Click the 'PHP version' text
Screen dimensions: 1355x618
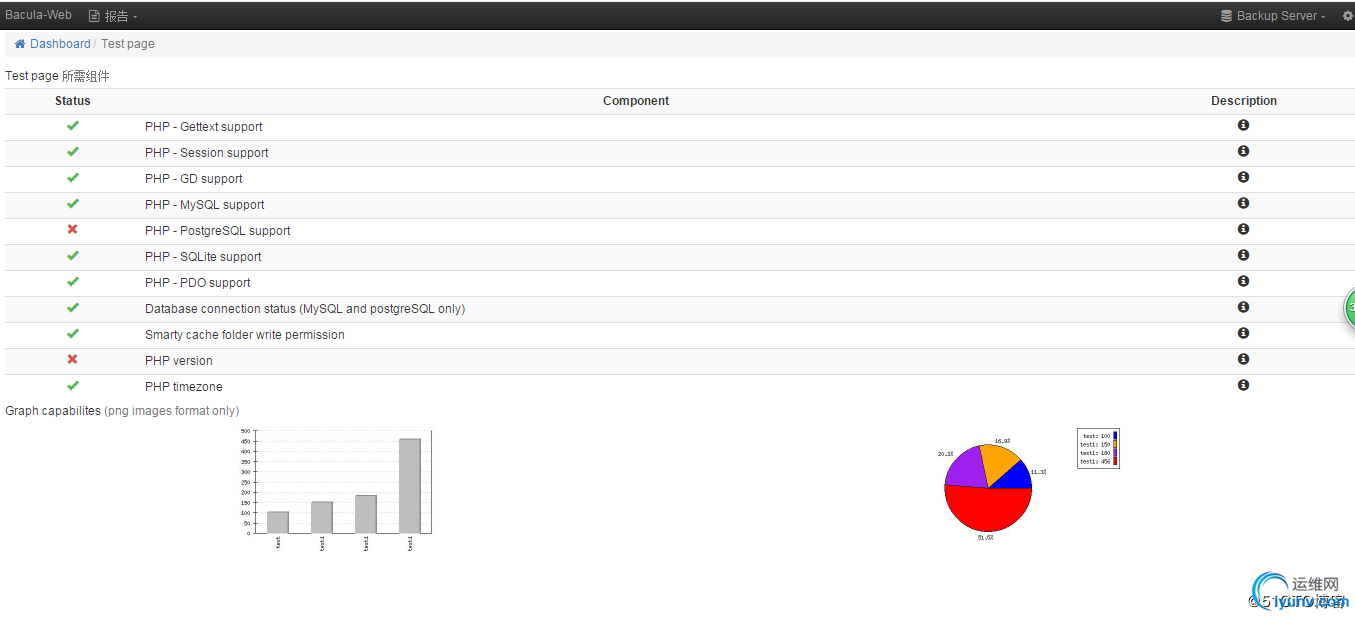179,361
